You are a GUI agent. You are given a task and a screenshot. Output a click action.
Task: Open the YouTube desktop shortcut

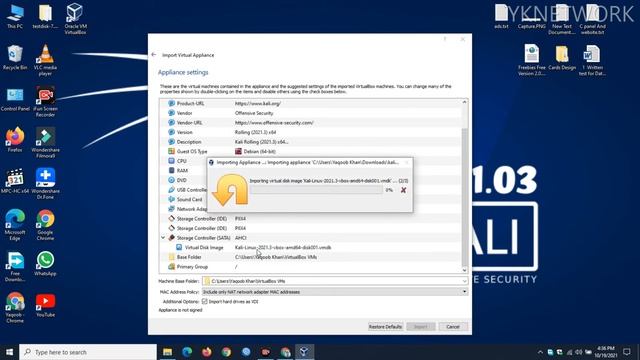point(45,305)
